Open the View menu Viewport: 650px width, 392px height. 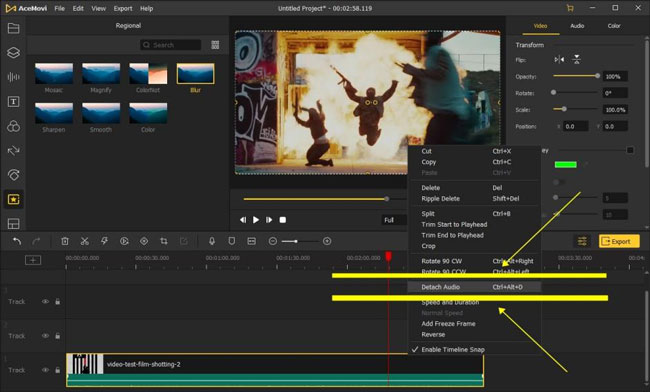click(98, 8)
